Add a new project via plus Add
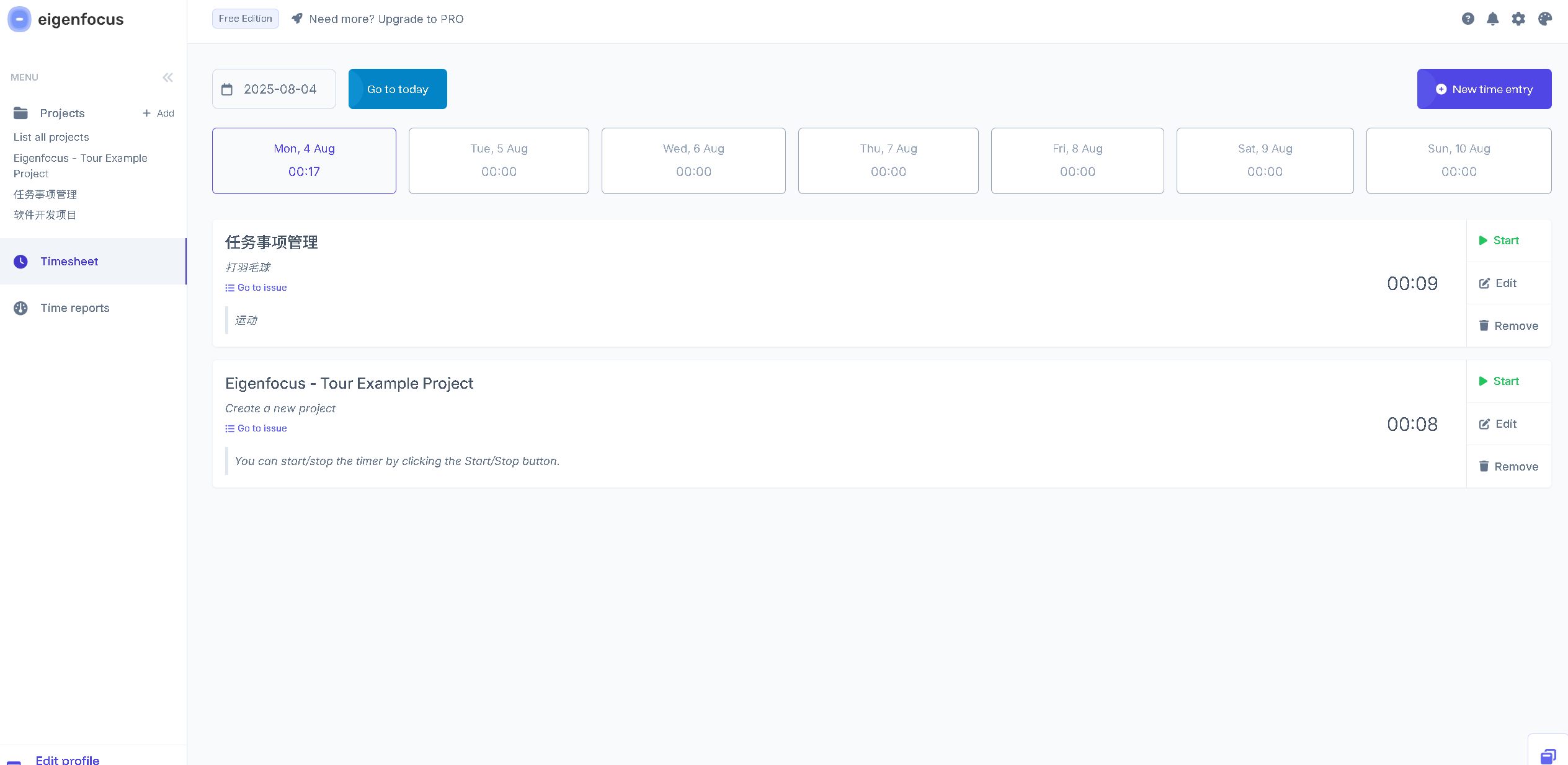Screen dimensions: 1568x765 click(x=158, y=113)
